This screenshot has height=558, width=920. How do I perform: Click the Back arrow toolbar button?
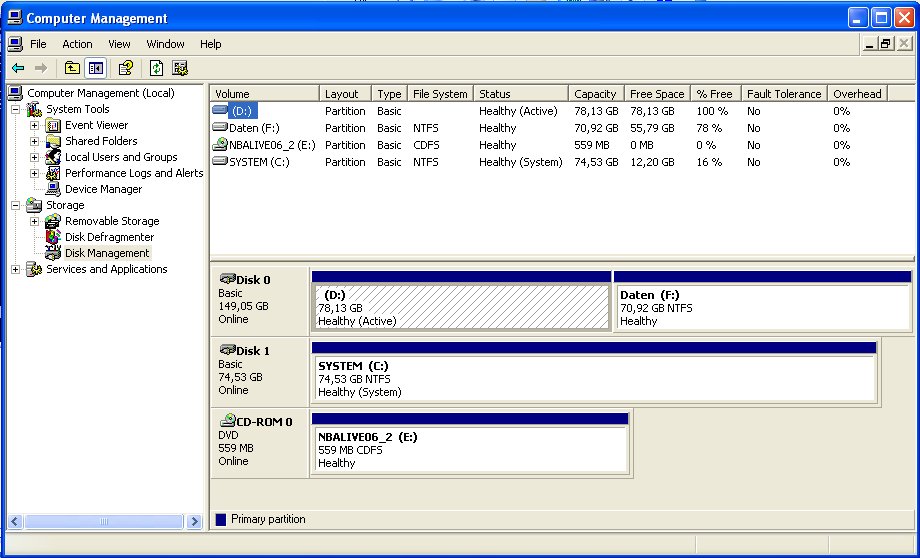(x=18, y=68)
